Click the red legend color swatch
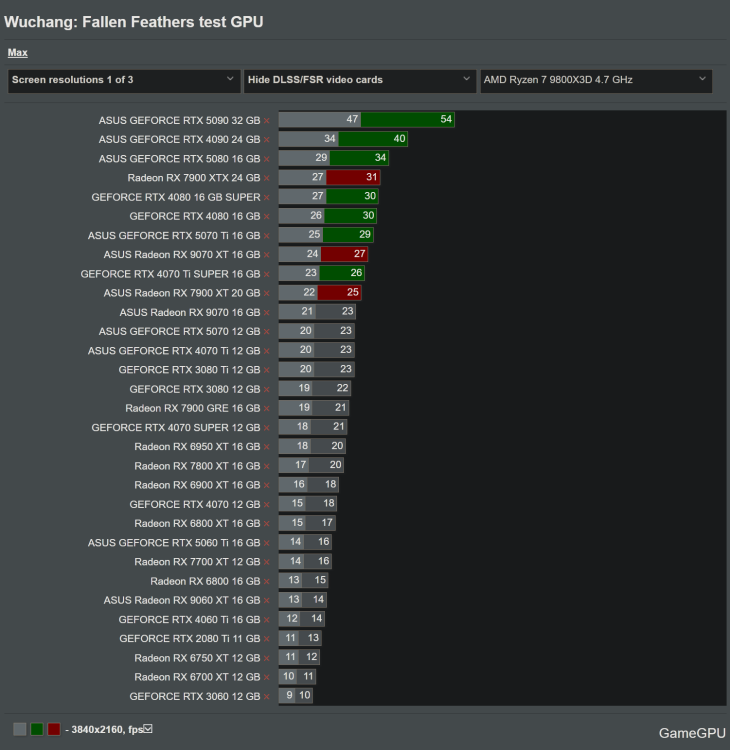This screenshot has height=750, width=730. click(54, 729)
